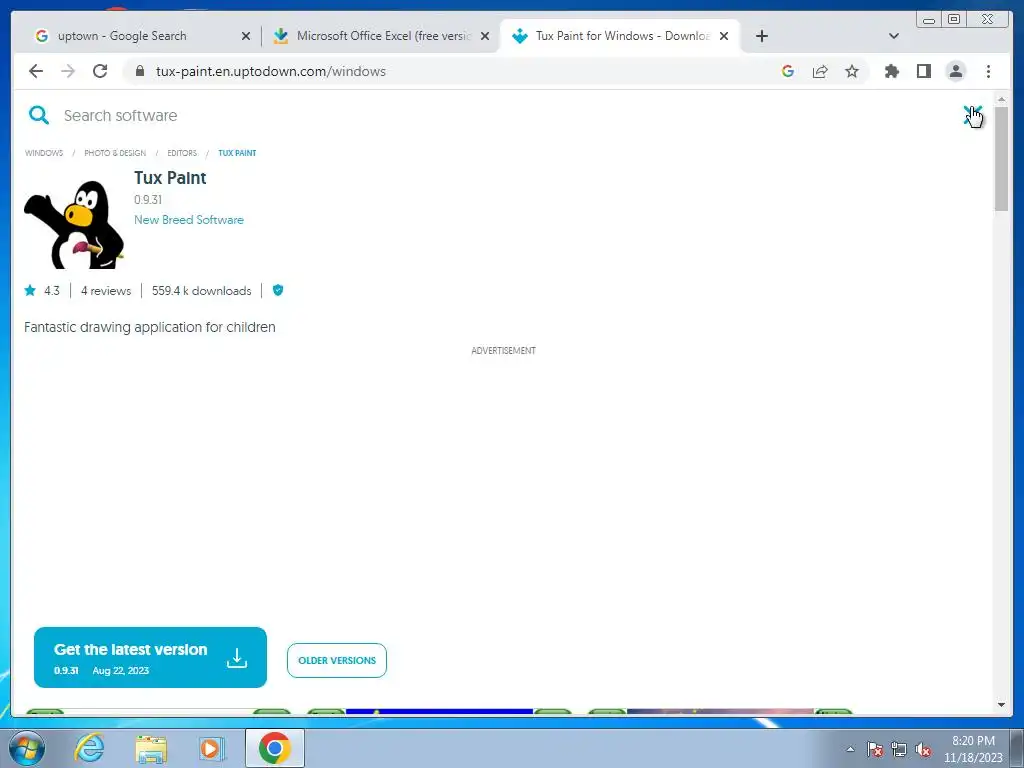Open Windows Explorer folder on taskbar
The width and height of the screenshot is (1024, 768).
(151, 748)
